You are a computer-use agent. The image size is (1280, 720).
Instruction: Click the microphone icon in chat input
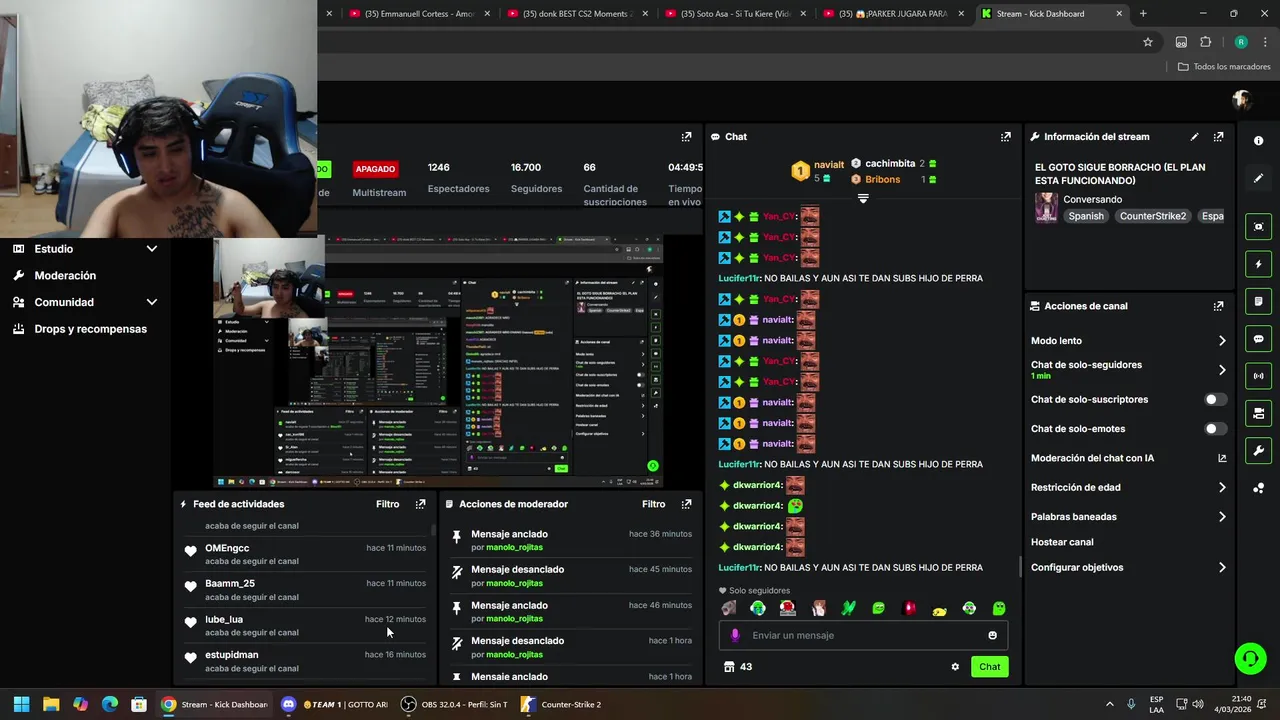[x=735, y=635]
